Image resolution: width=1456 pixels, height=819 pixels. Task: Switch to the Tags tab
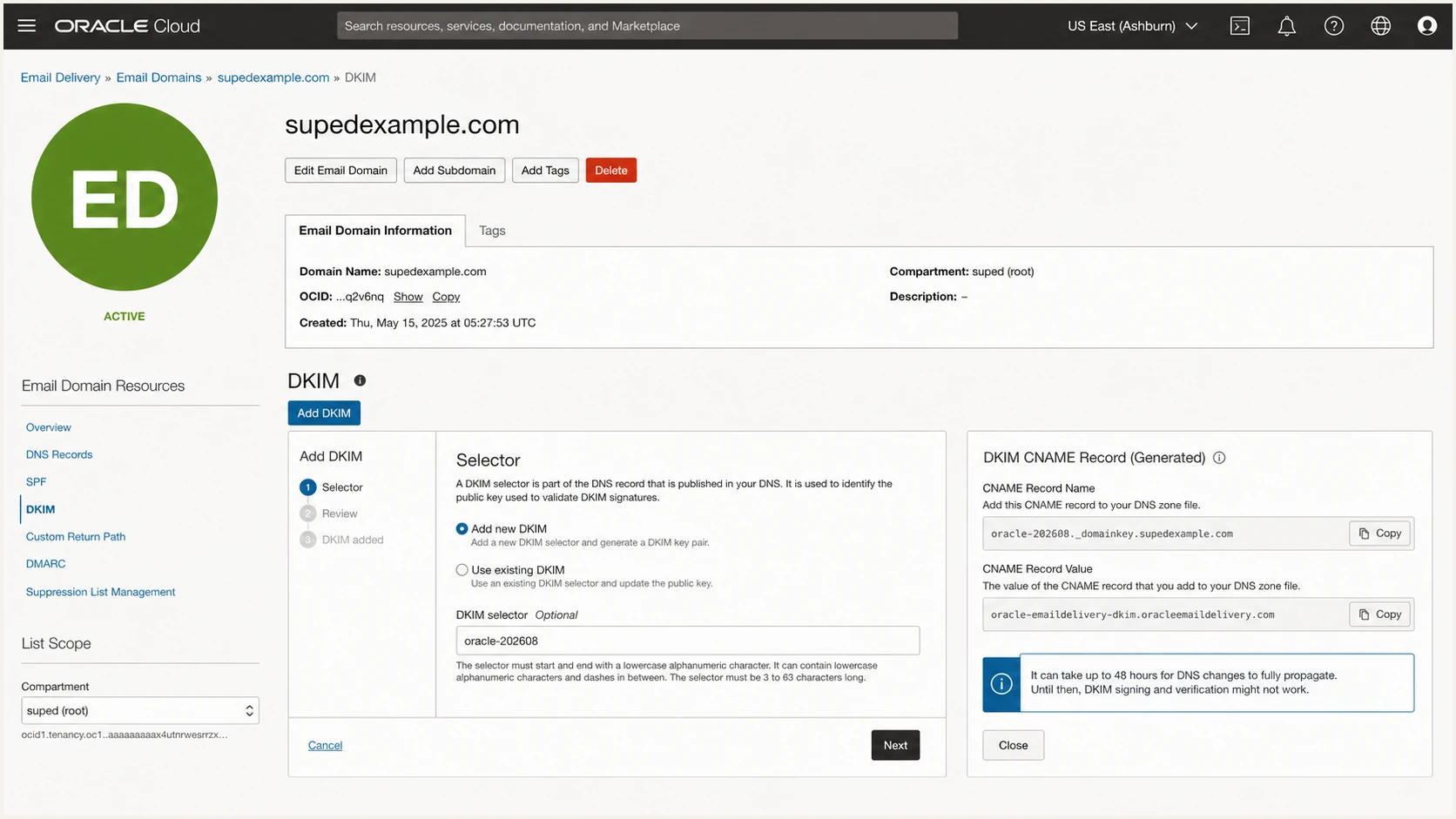(492, 231)
